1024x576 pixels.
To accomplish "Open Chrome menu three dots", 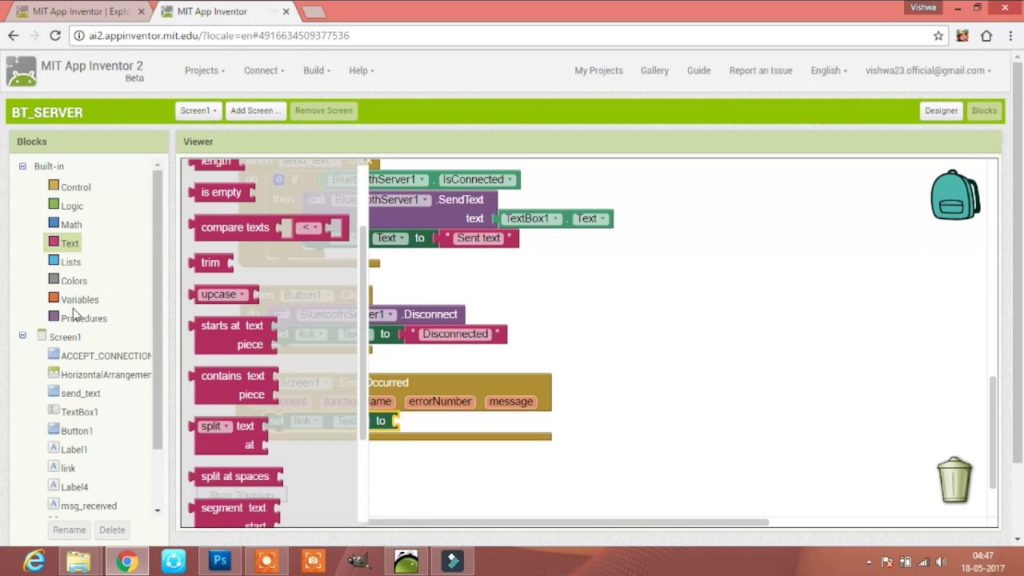I will tap(1010, 35).
